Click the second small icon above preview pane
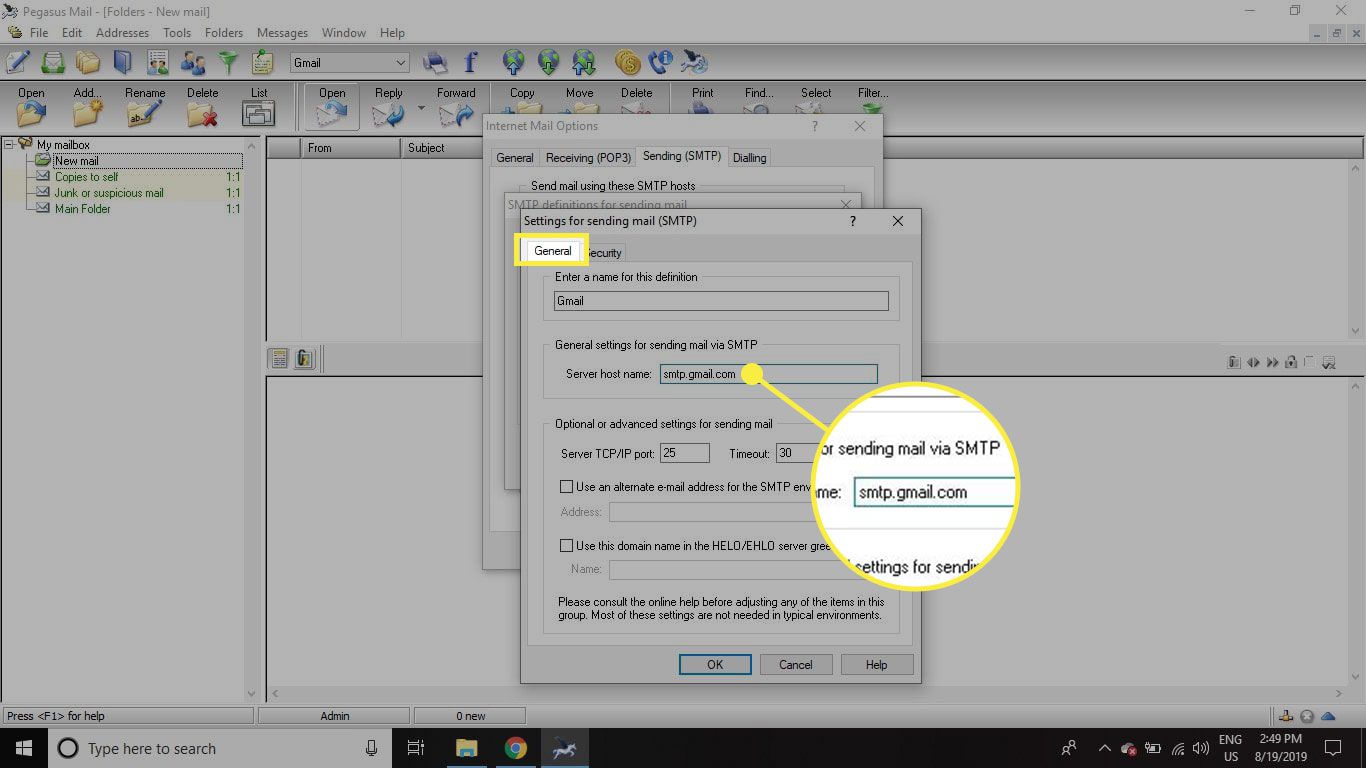Image resolution: width=1366 pixels, height=768 pixels. tap(305, 358)
